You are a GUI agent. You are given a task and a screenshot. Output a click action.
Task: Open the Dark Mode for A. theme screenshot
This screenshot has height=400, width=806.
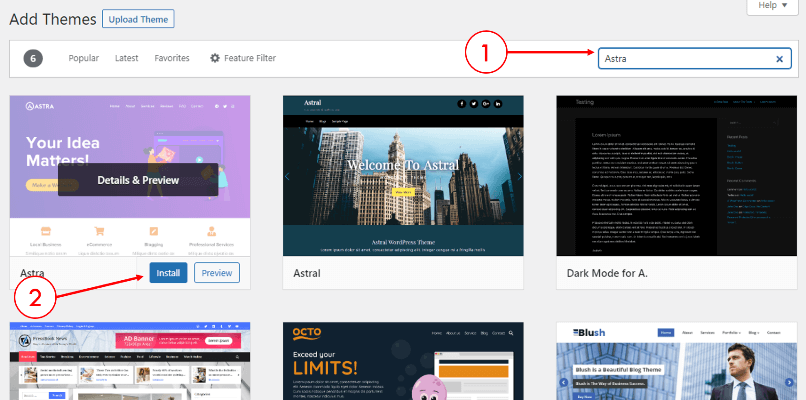pos(676,175)
